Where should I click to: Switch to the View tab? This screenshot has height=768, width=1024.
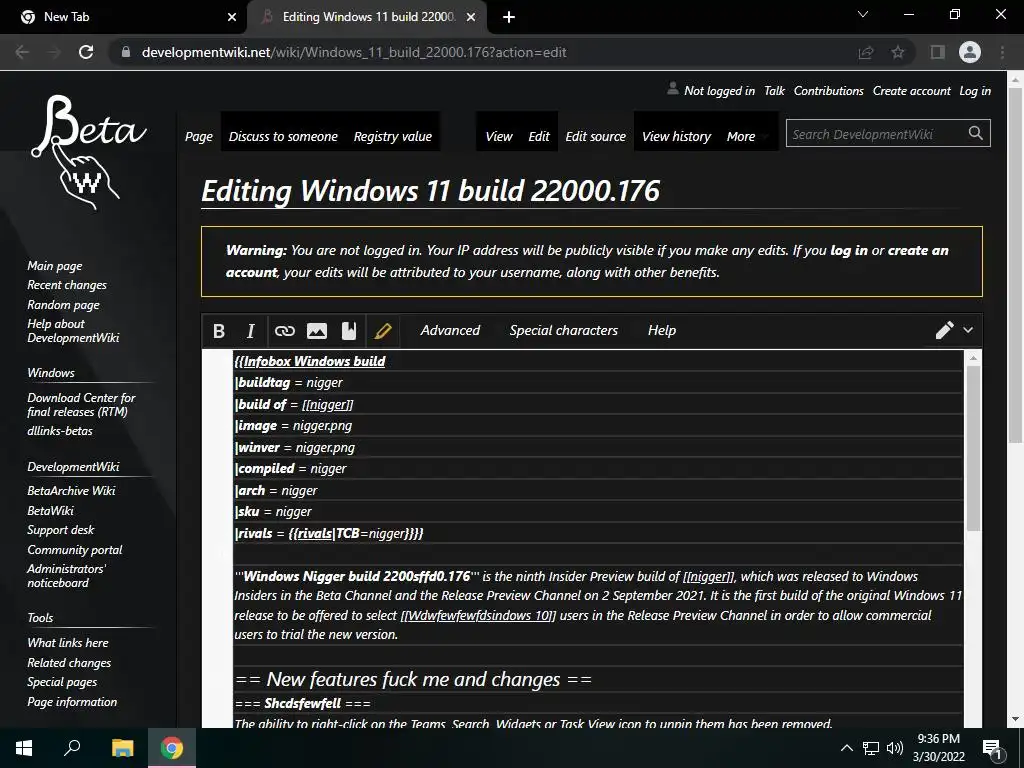click(x=499, y=136)
